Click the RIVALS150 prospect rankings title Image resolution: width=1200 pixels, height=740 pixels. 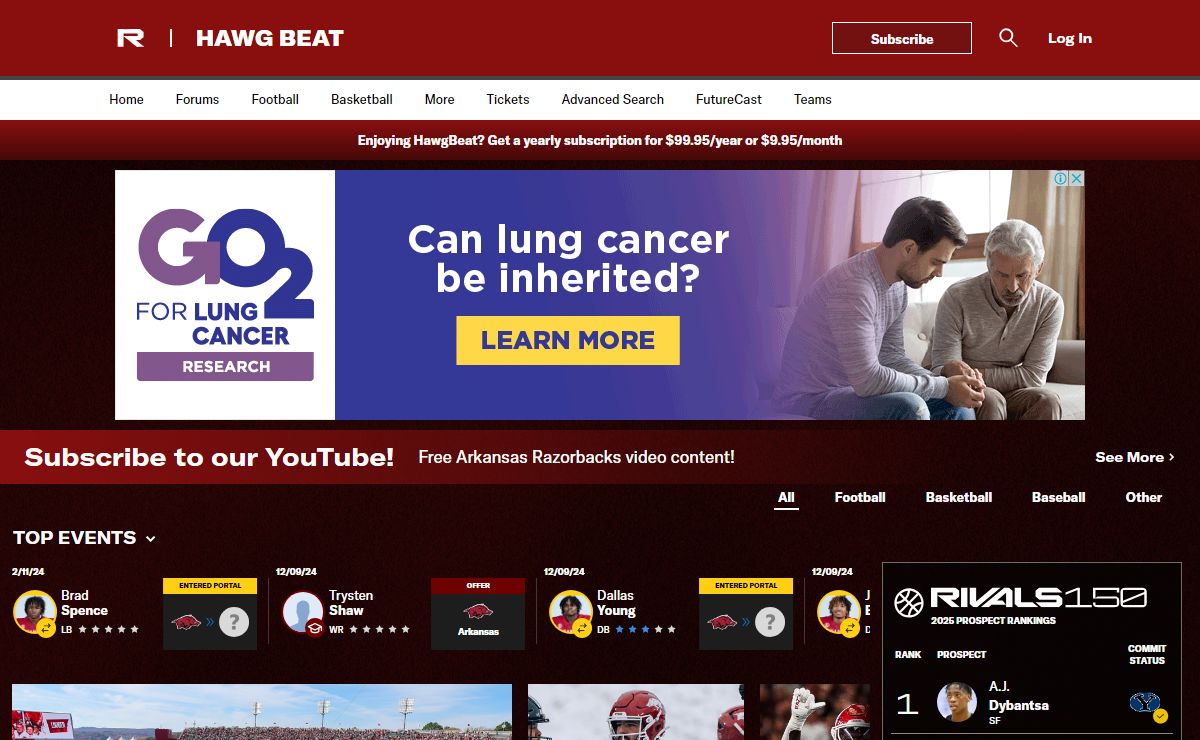tap(1038, 598)
